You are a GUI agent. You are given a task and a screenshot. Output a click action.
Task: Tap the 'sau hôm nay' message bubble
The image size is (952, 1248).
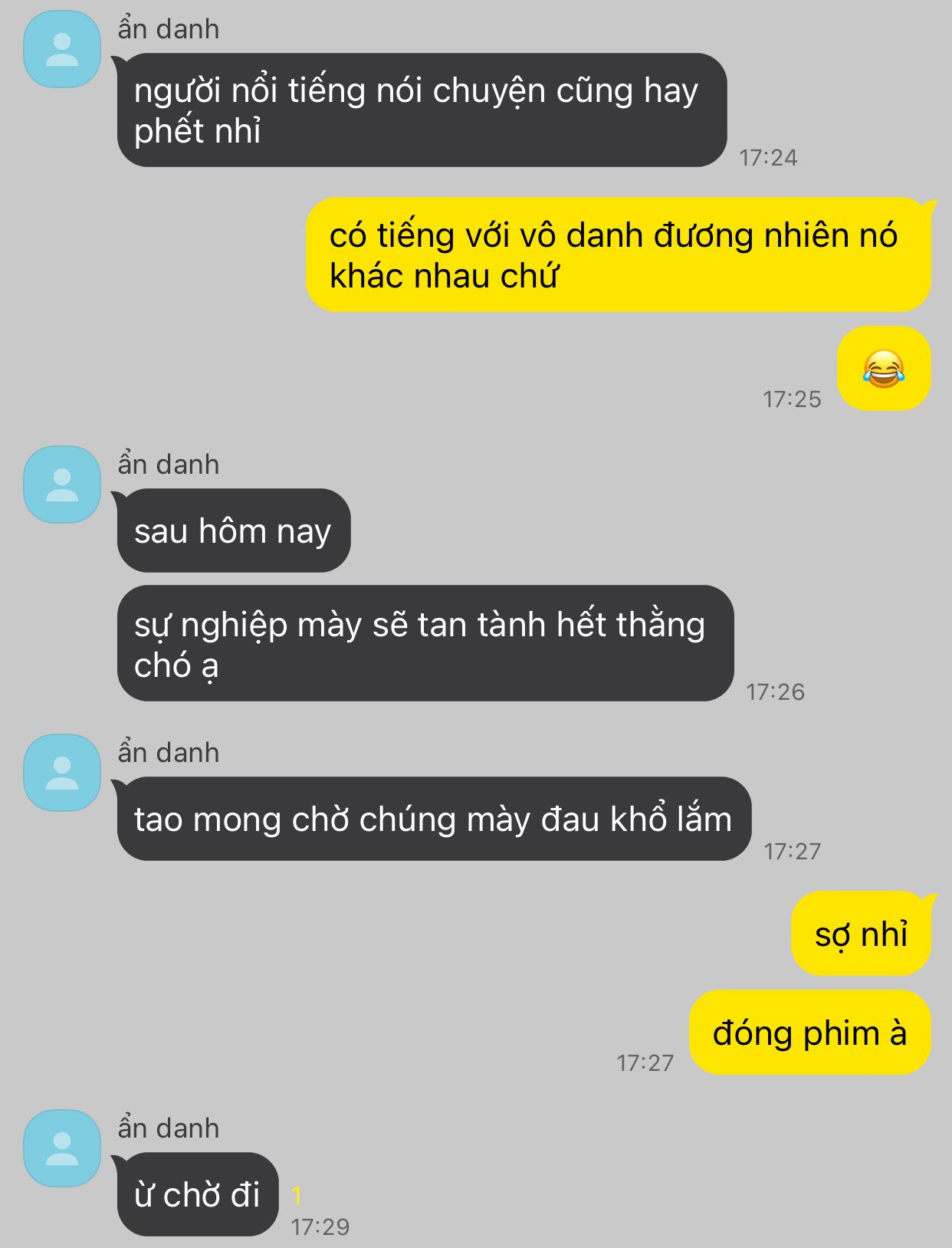pos(234,530)
